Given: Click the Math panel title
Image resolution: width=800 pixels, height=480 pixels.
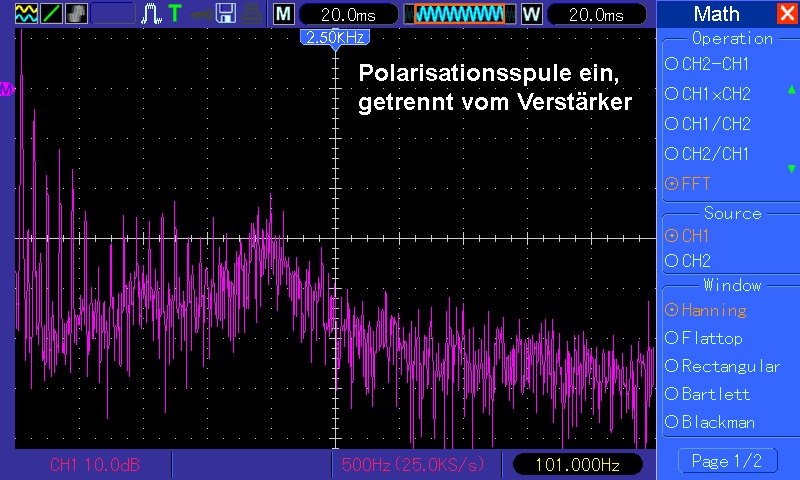Looking at the screenshot, I should pyautogui.click(x=716, y=14).
